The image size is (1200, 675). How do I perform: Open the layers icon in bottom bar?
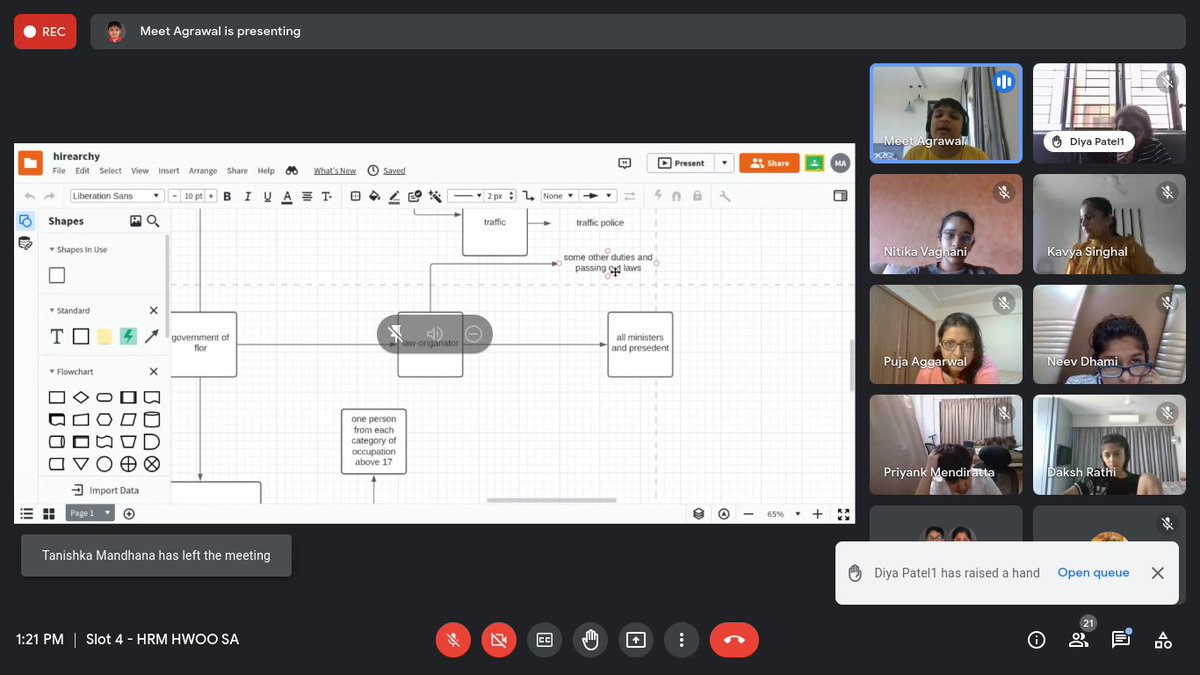[x=699, y=514]
